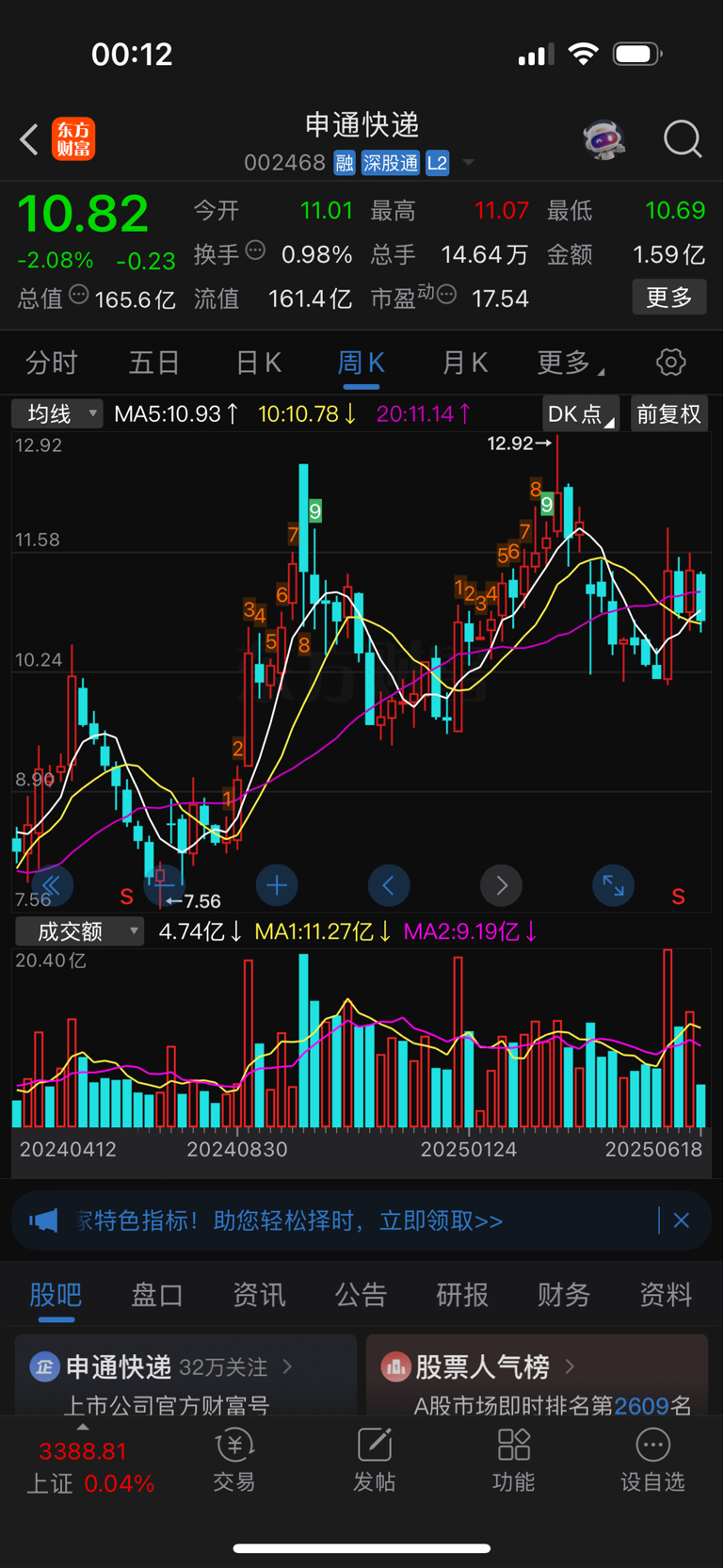Move chart left with blue arrow button
Image resolution: width=724 pixels, height=1568 pixels.
tap(389, 885)
